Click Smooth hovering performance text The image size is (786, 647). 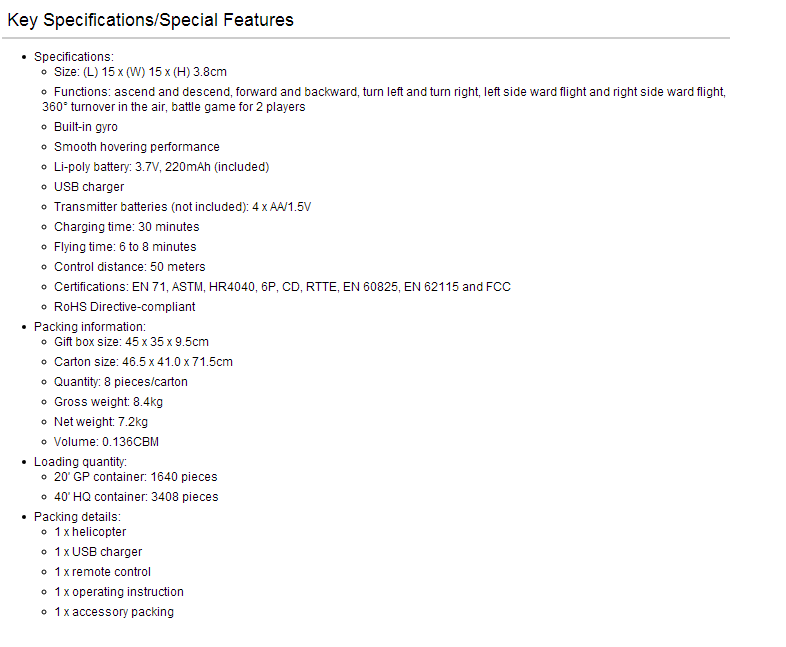(x=137, y=147)
